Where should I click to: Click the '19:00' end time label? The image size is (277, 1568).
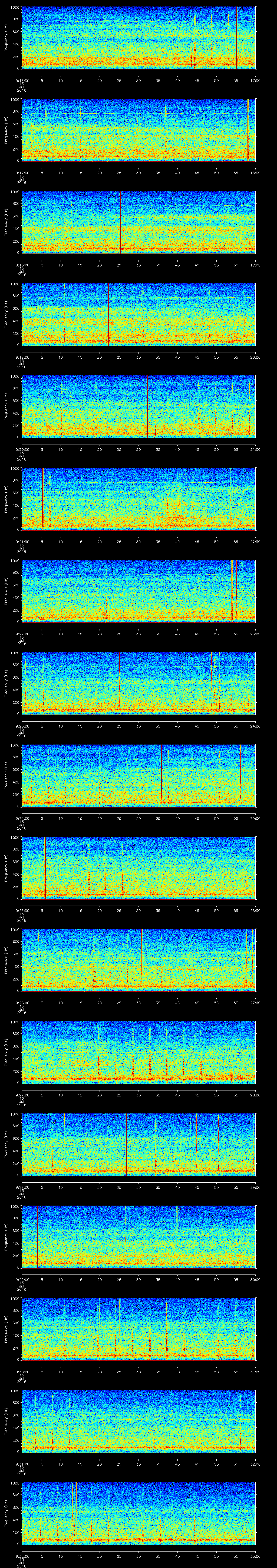point(255,265)
